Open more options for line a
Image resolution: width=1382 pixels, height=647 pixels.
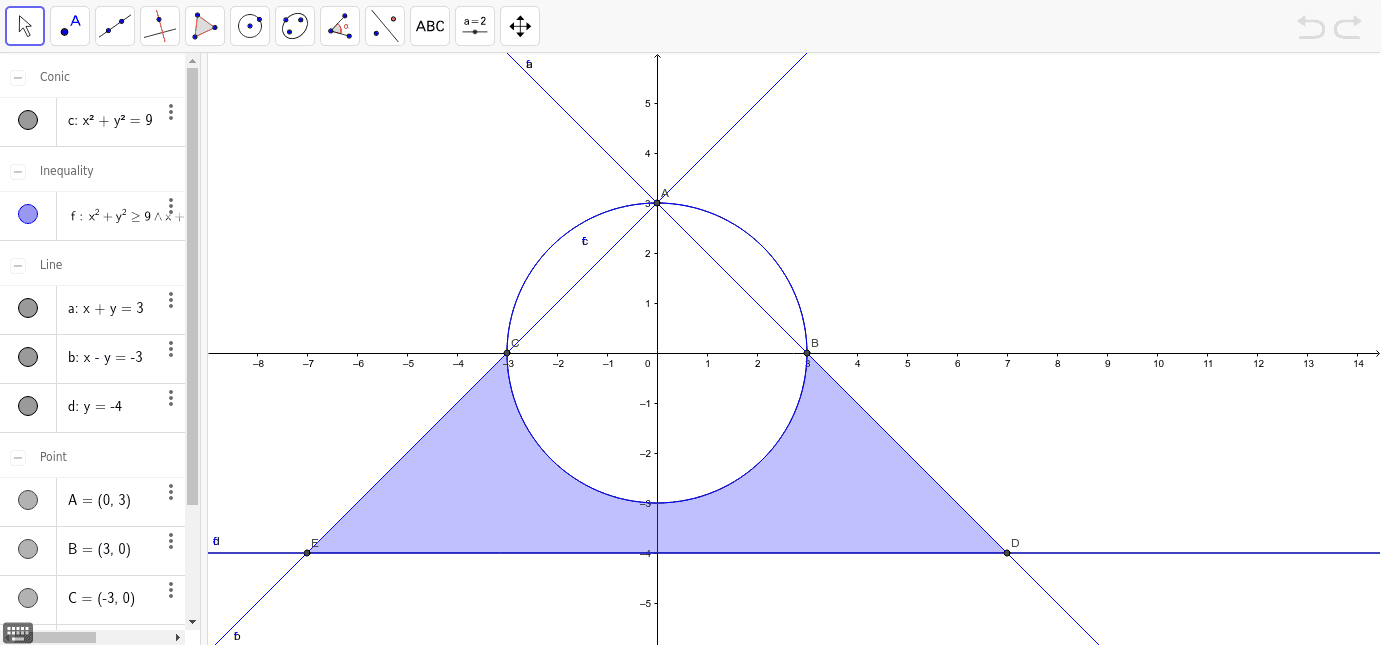(171, 300)
